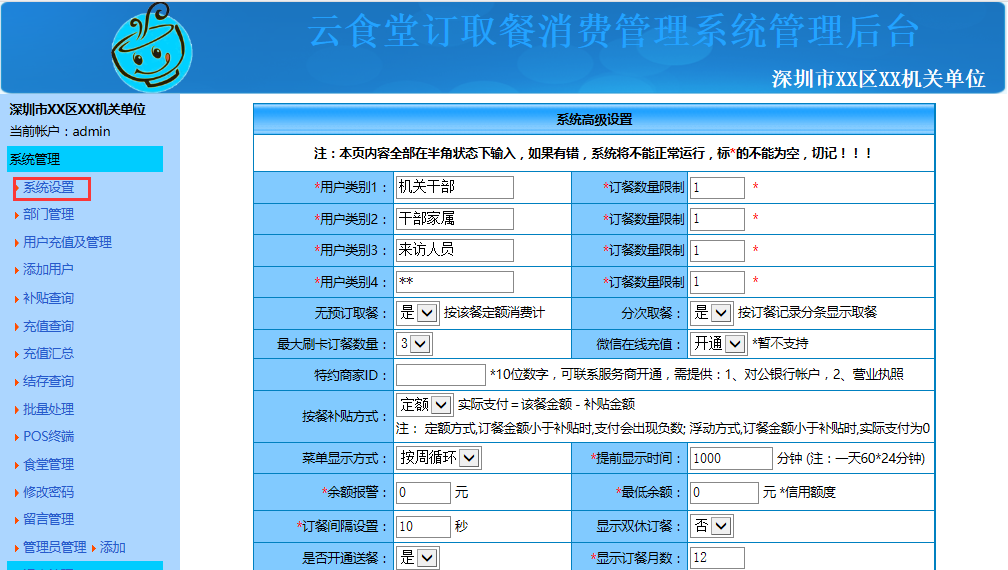Select the 系统管理 menu header
Image resolution: width=1008 pixels, height=570 pixels.
35,159
